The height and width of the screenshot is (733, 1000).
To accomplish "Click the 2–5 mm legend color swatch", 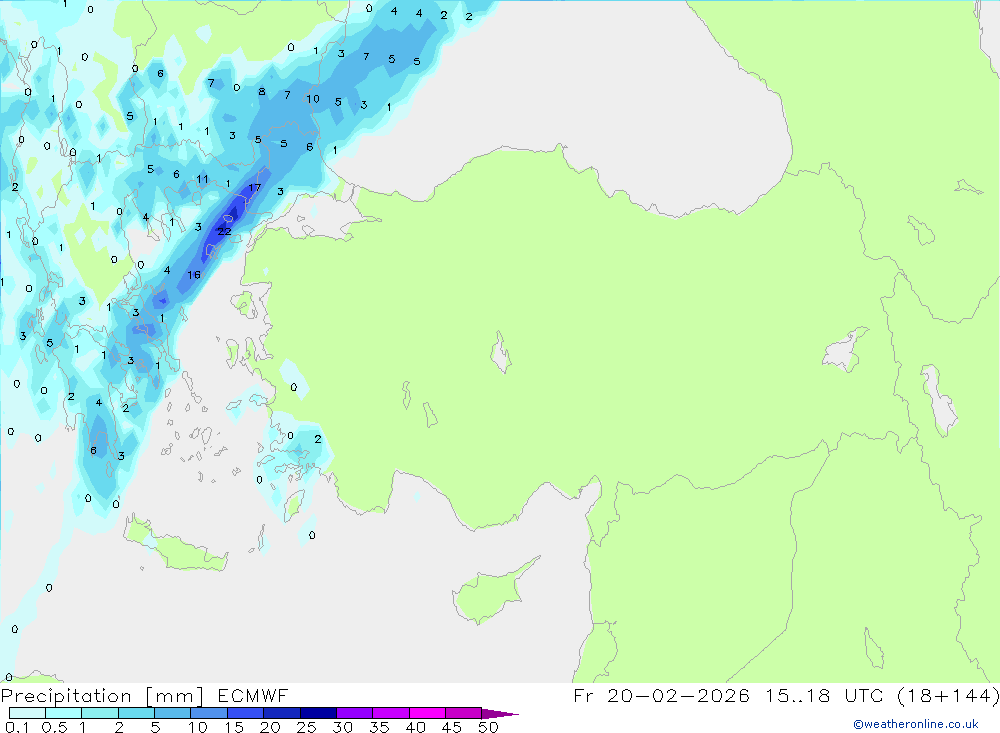I will (136, 713).
